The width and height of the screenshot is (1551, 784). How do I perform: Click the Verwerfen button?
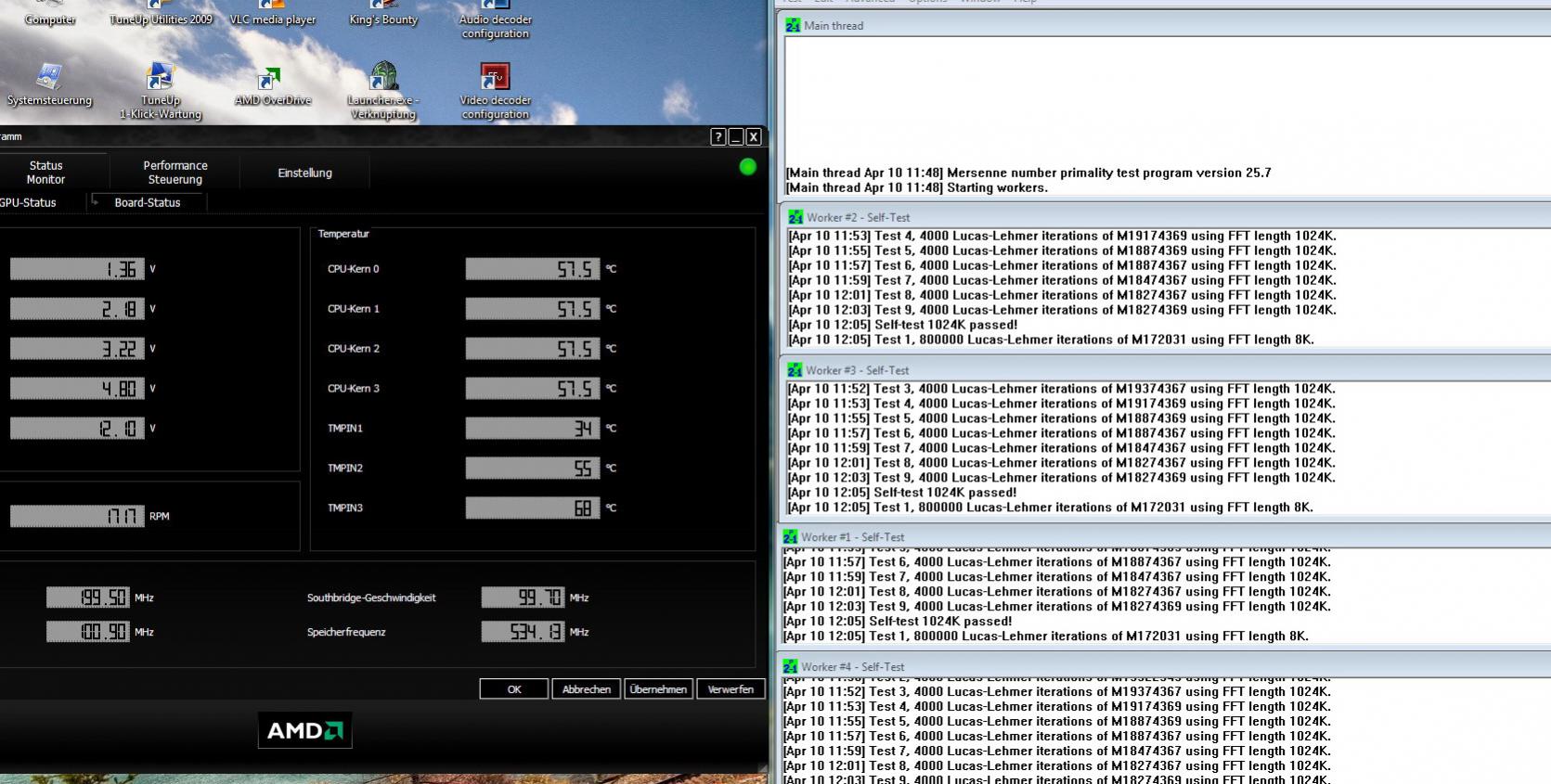pos(730,689)
